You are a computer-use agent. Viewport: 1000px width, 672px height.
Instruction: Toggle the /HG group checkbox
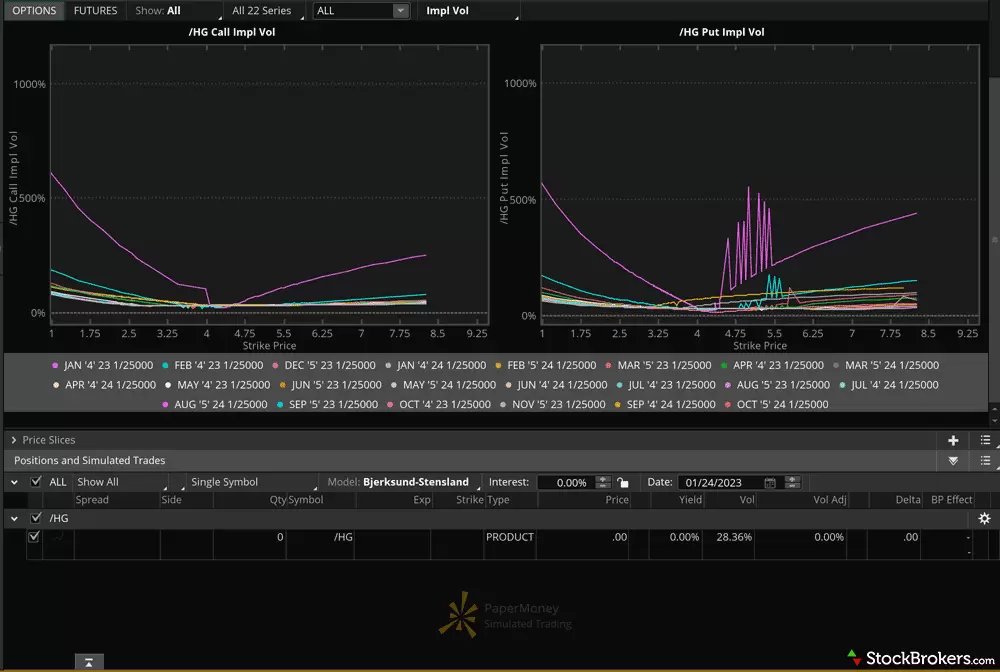[x=37, y=519]
